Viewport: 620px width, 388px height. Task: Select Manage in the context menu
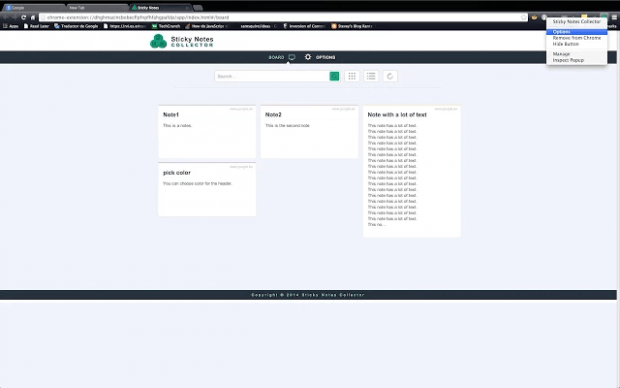pyautogui.click(x=577, y=54)
